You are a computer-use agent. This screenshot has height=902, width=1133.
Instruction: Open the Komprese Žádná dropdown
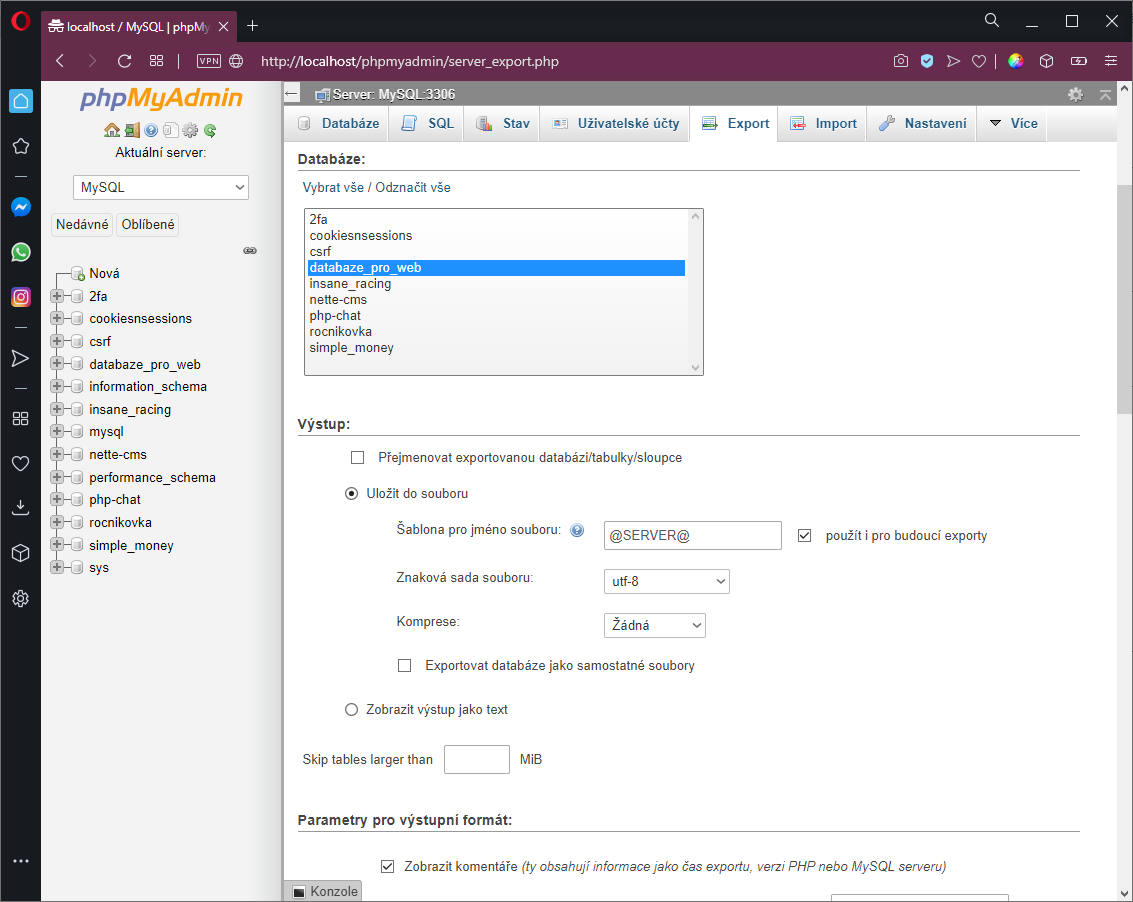pos(655,625)
